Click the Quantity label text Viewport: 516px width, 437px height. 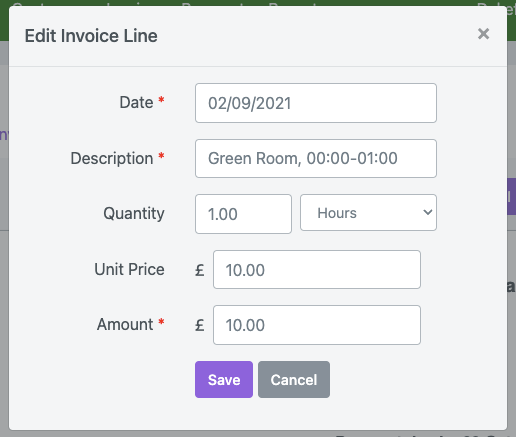[134, 214]
